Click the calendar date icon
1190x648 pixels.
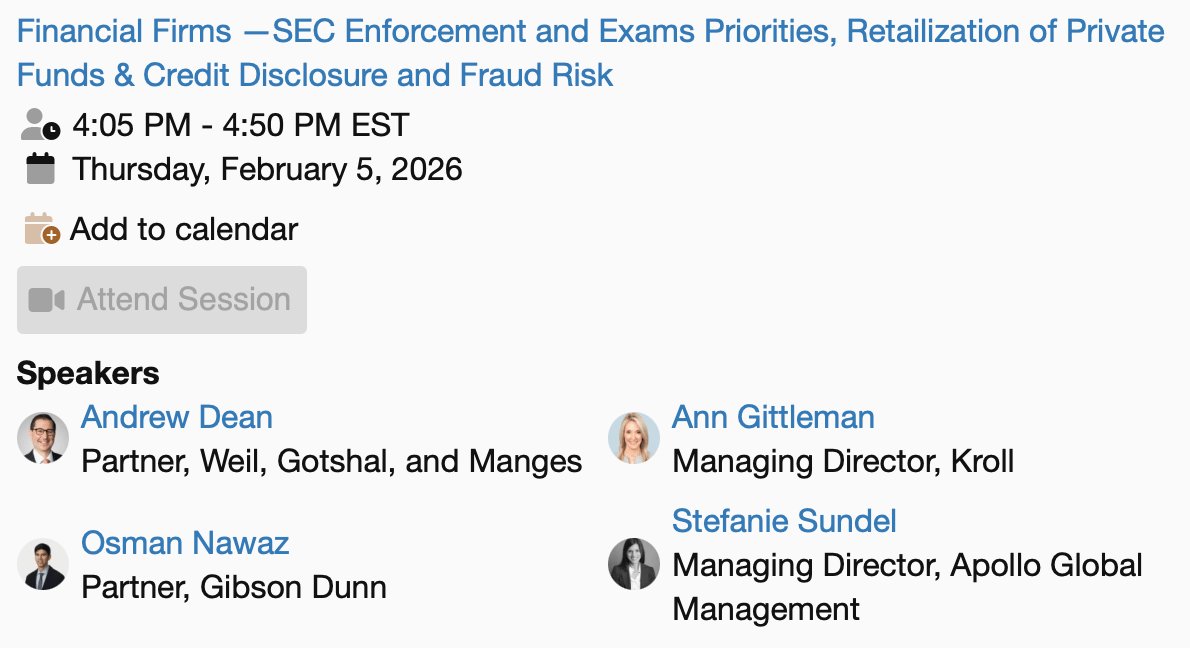(x=40, y=168)
